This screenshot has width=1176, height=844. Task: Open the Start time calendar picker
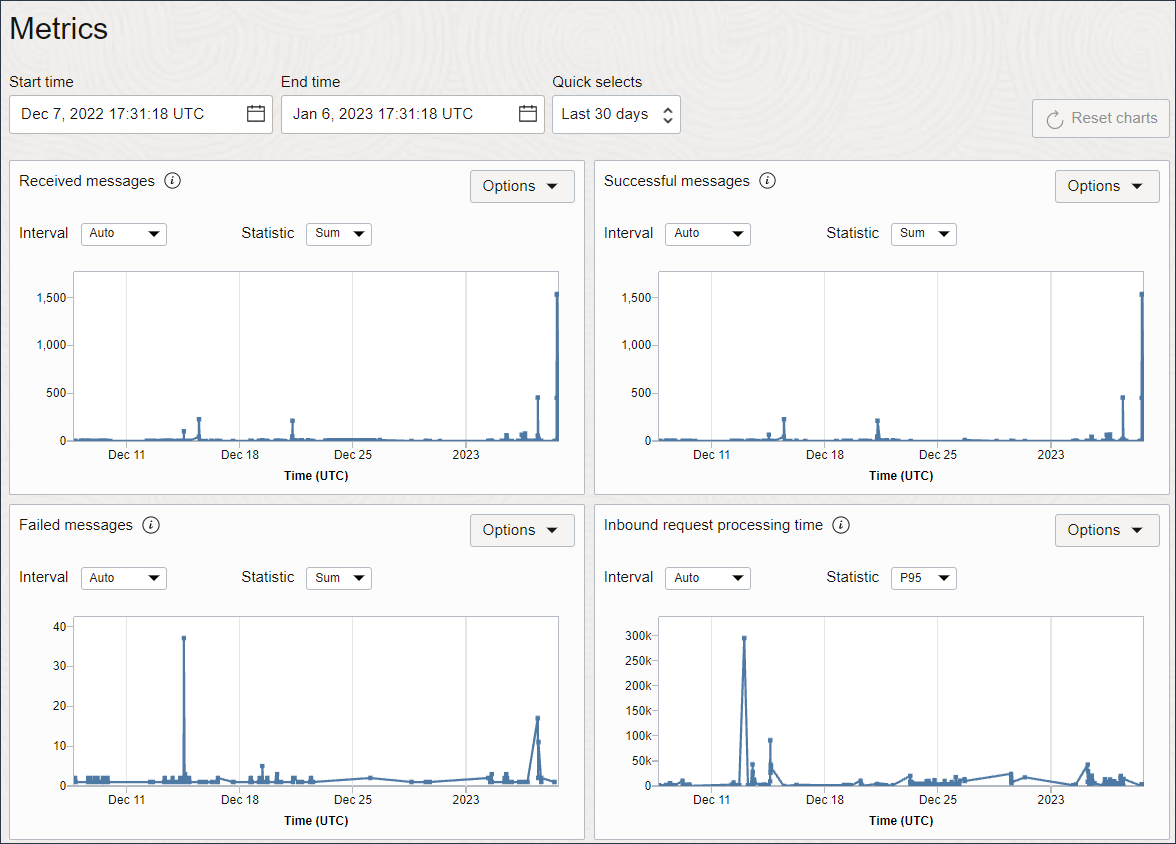[x=256, y=114]
